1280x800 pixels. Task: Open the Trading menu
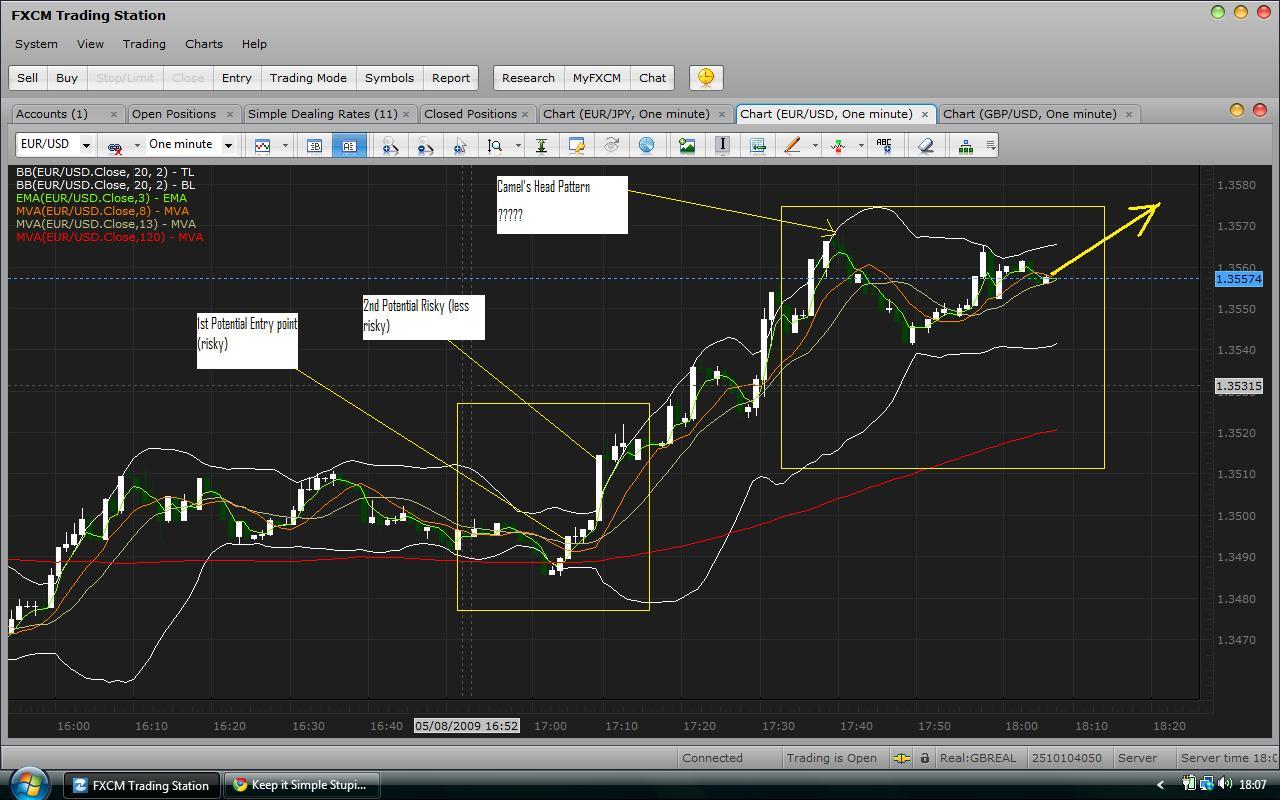(x=144, y=44)
